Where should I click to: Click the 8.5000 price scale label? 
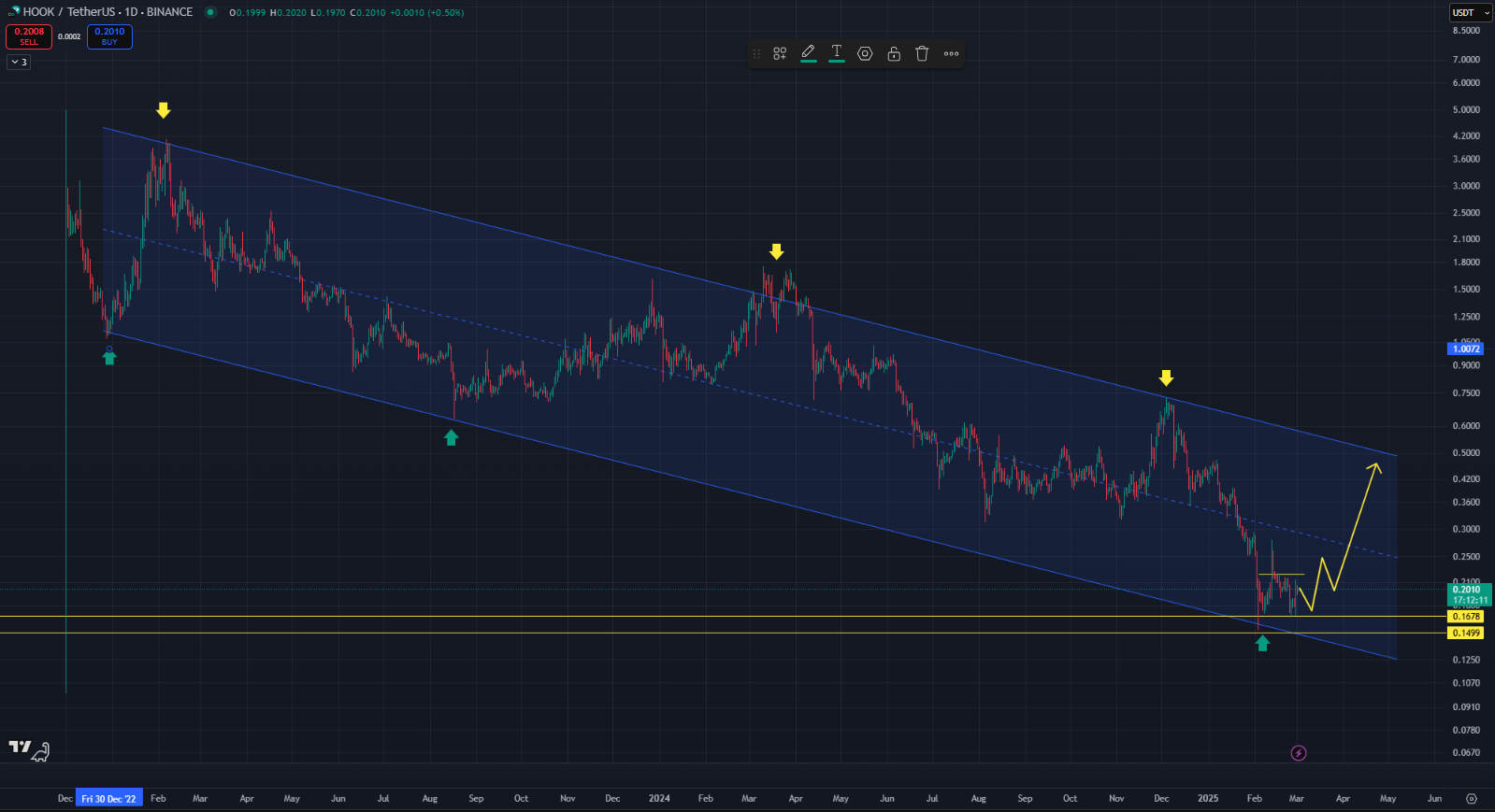coord(1466,31)
